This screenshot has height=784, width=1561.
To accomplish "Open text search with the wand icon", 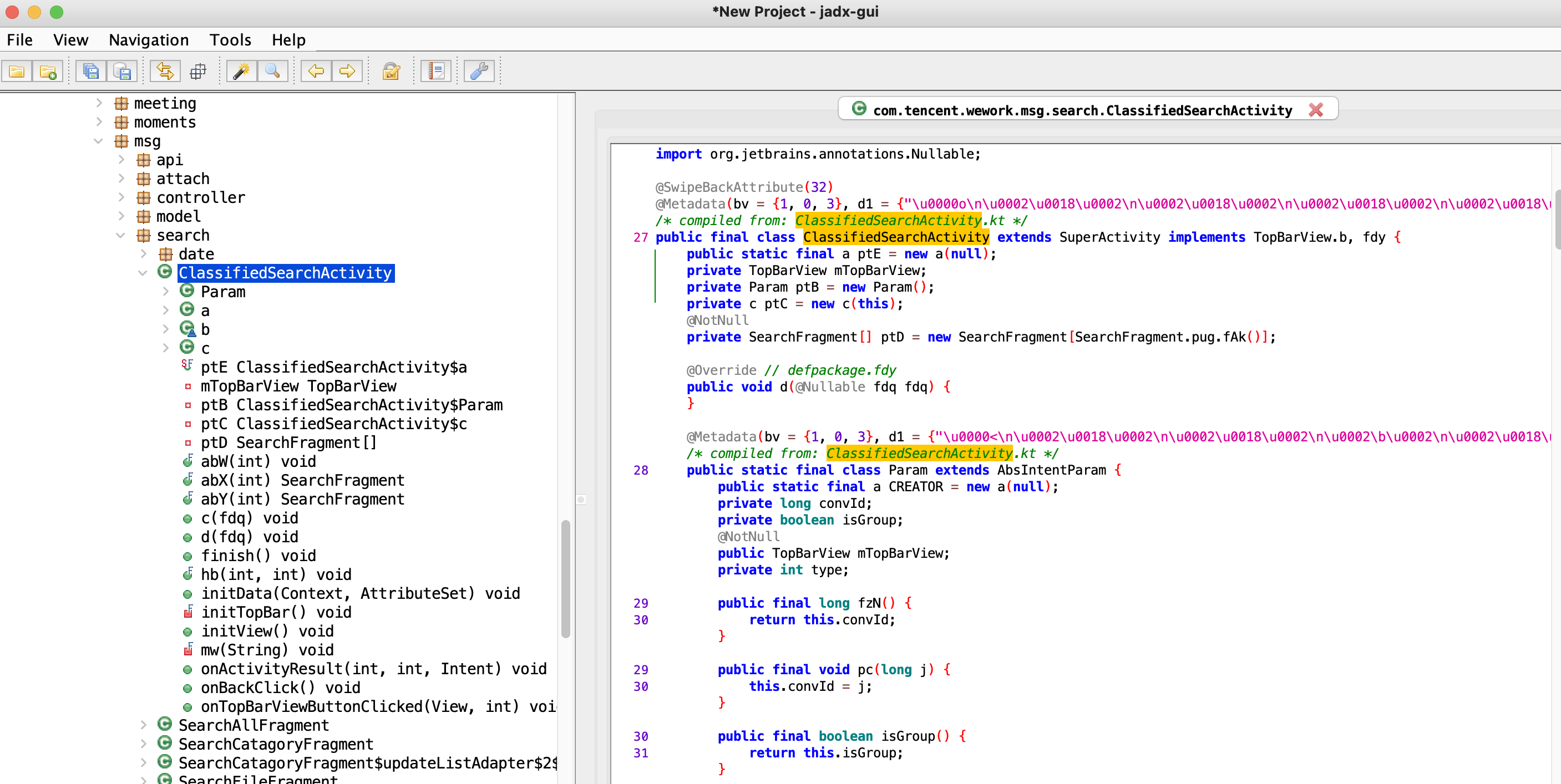I will tap(241, 72).
